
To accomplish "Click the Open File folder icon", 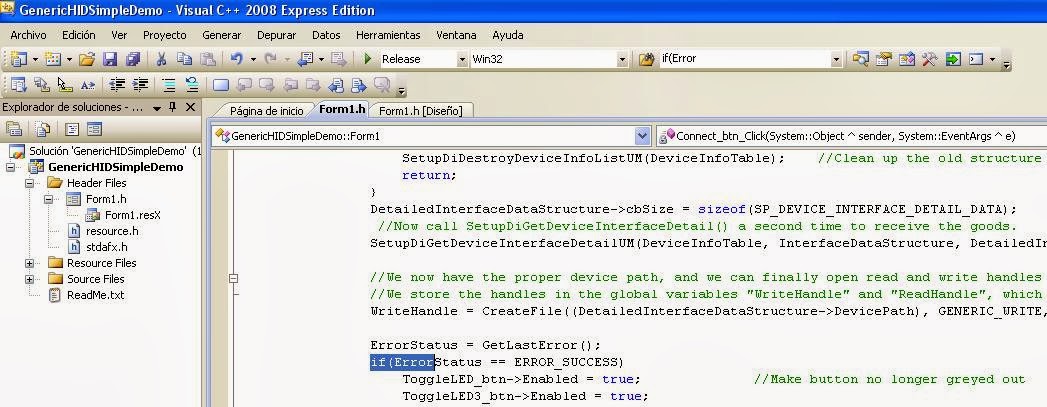I will pos(87,59).
